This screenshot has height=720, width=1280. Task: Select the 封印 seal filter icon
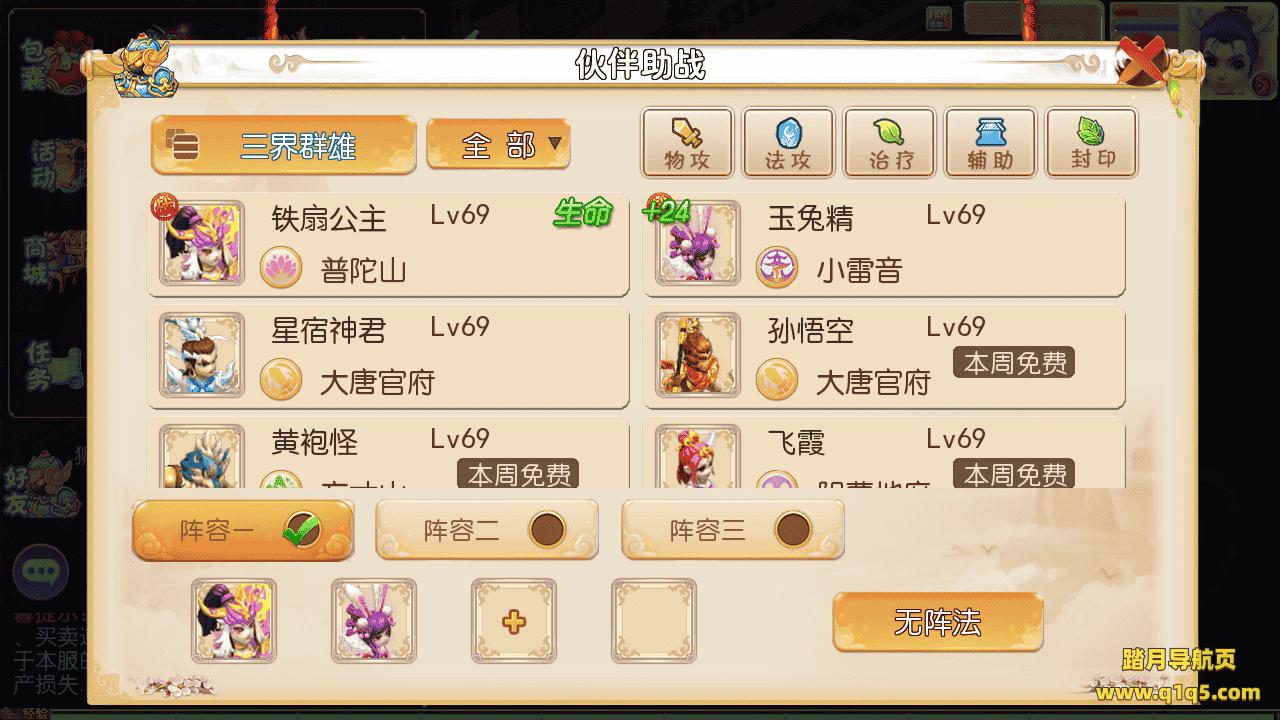coord(1091,143)
